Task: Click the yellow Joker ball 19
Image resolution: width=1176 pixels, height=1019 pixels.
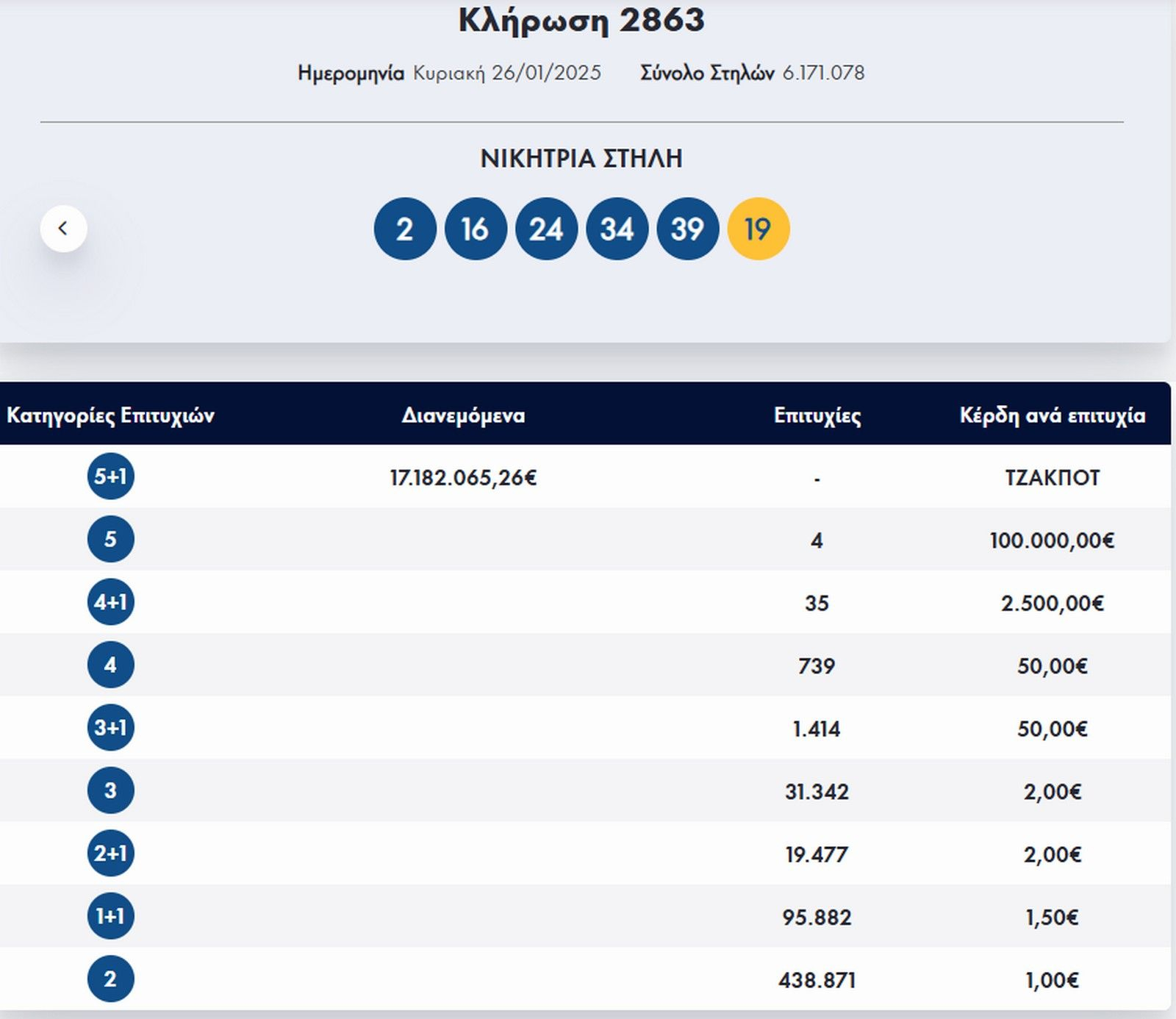Action: coord(759,229)
